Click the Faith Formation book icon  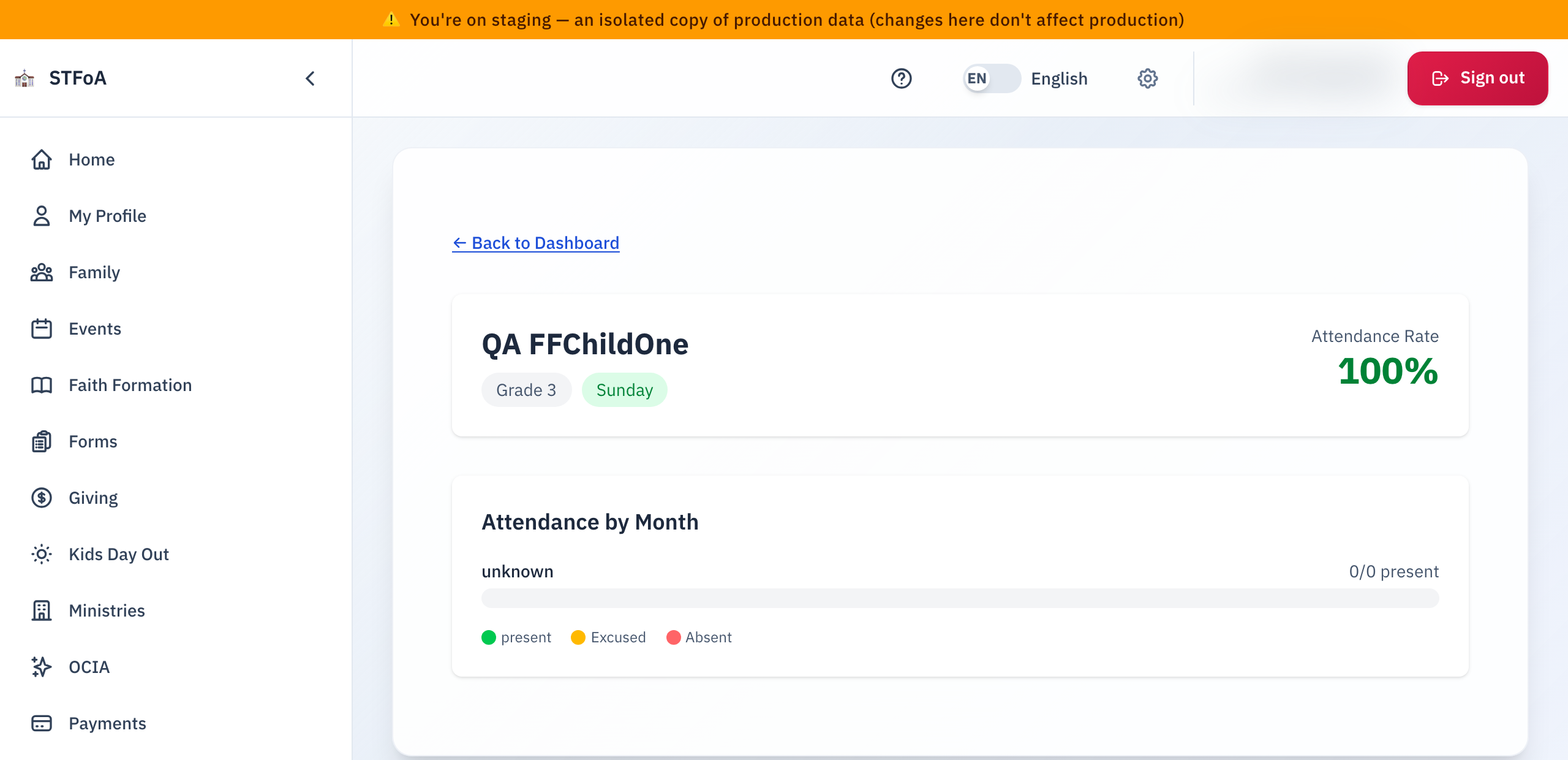42,385
